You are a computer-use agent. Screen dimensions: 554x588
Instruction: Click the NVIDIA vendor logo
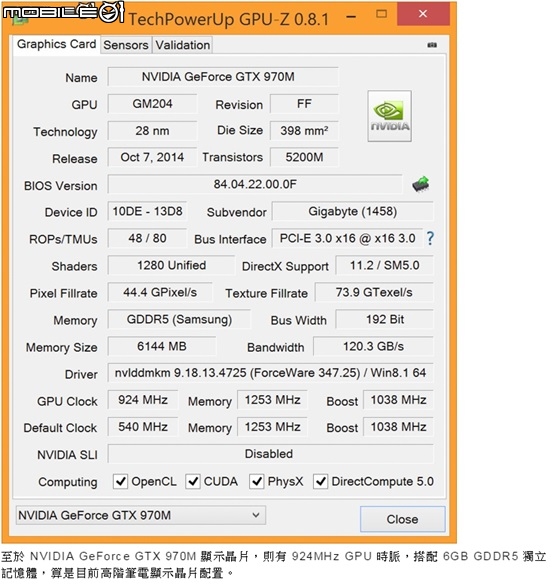[x=389, y=116]
